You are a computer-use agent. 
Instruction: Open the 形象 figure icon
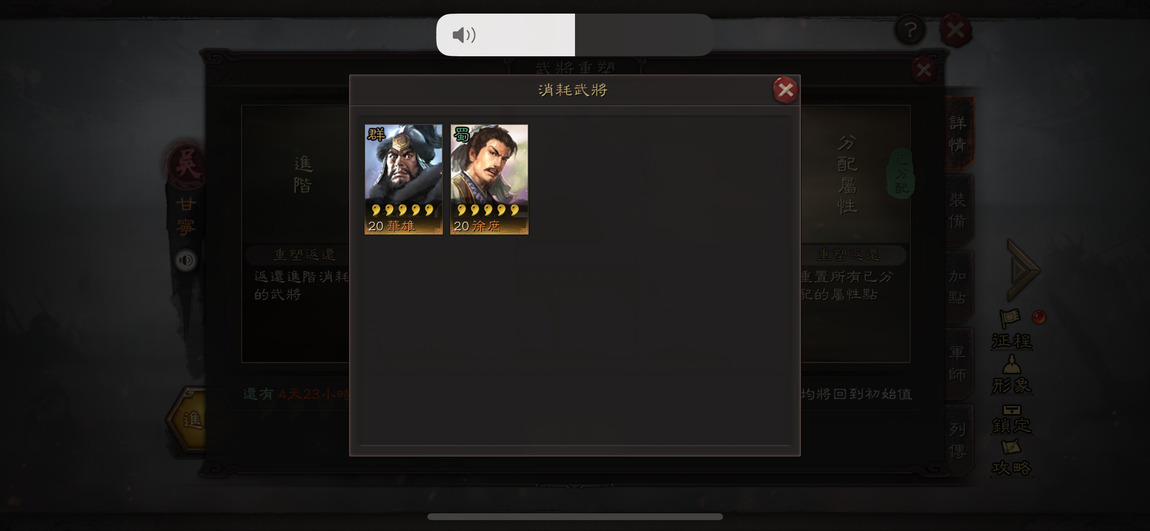(x=1011, y=375)
